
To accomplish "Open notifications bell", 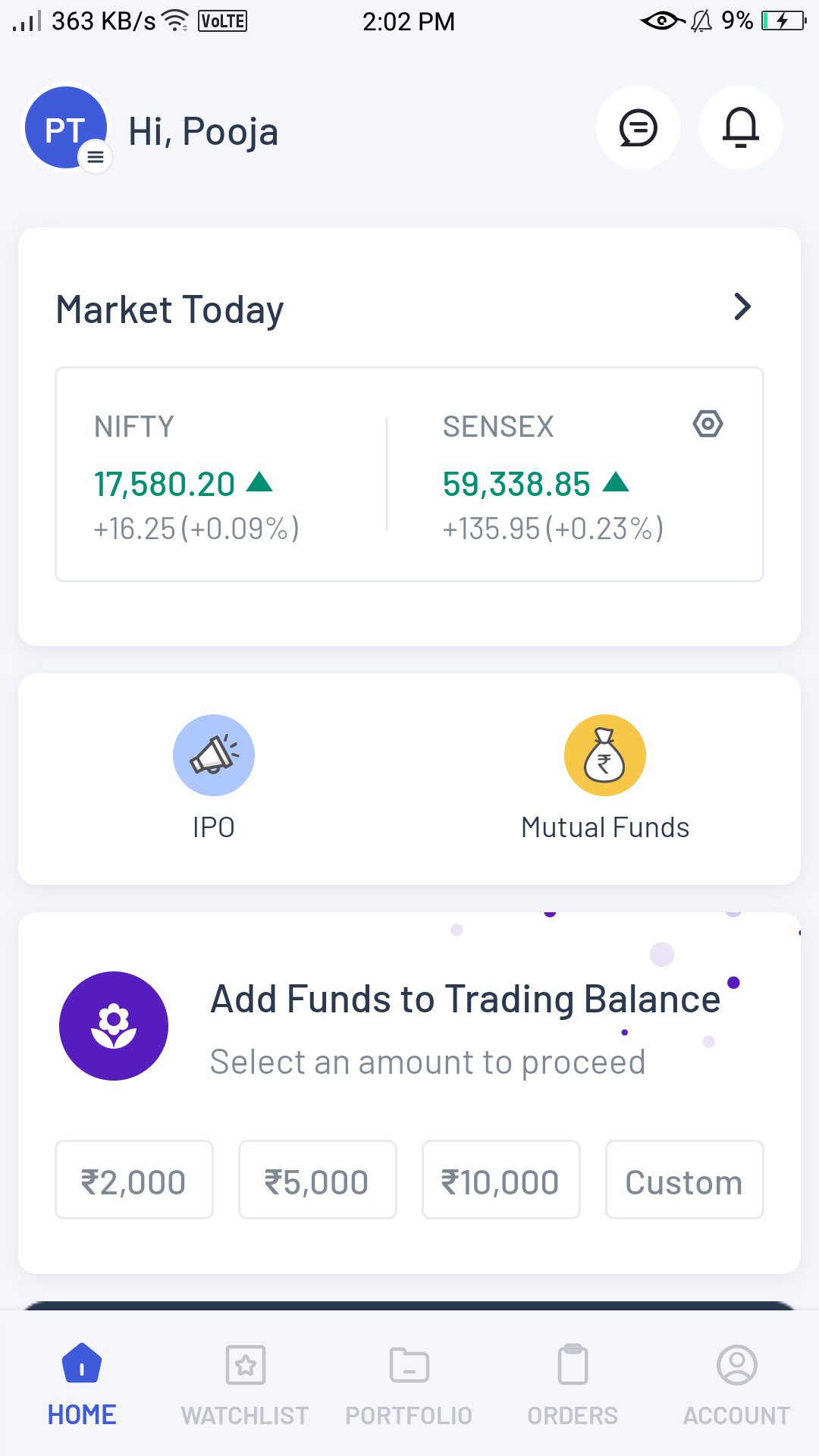I will [x=740, y=127].
